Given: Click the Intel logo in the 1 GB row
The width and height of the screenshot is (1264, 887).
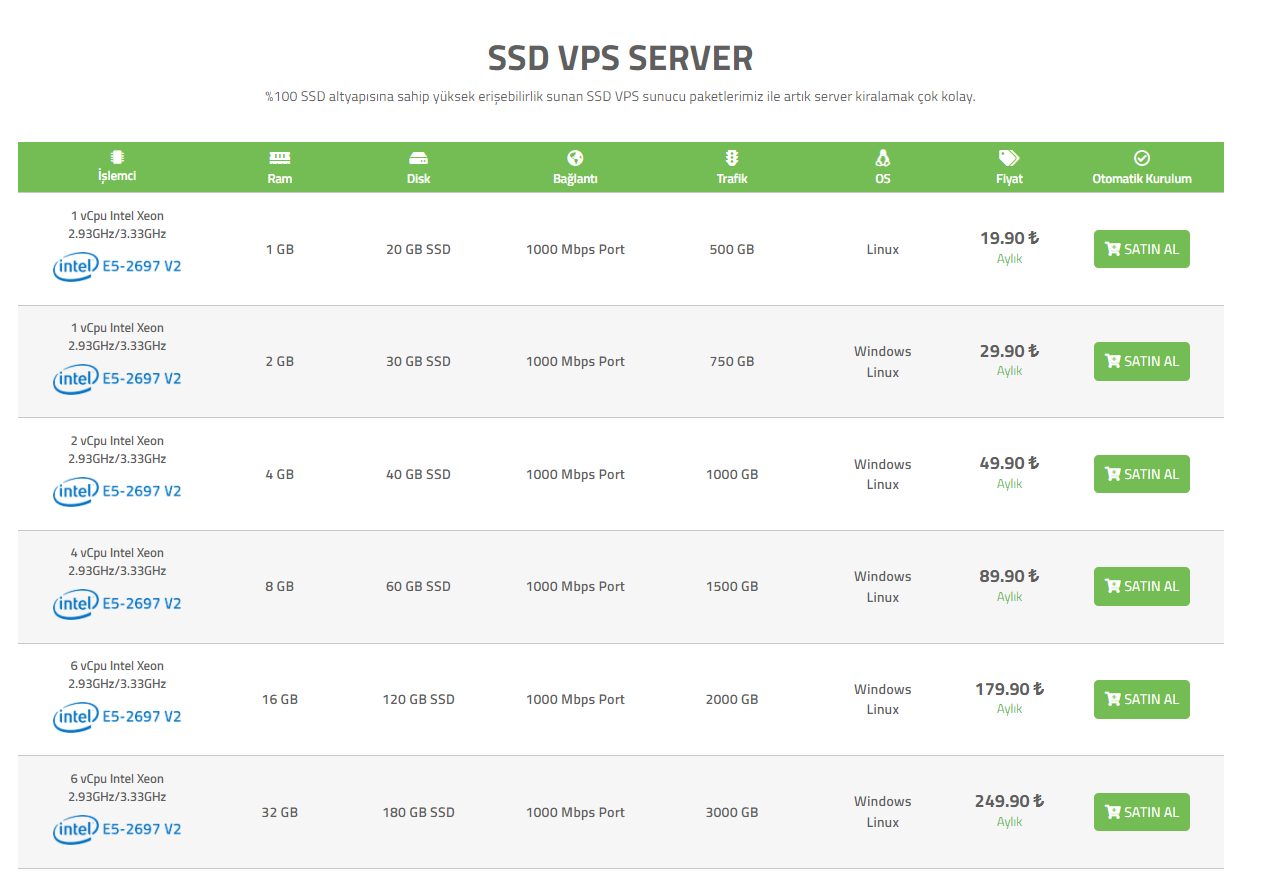Looking at the screenshot, I should (75, 266).
